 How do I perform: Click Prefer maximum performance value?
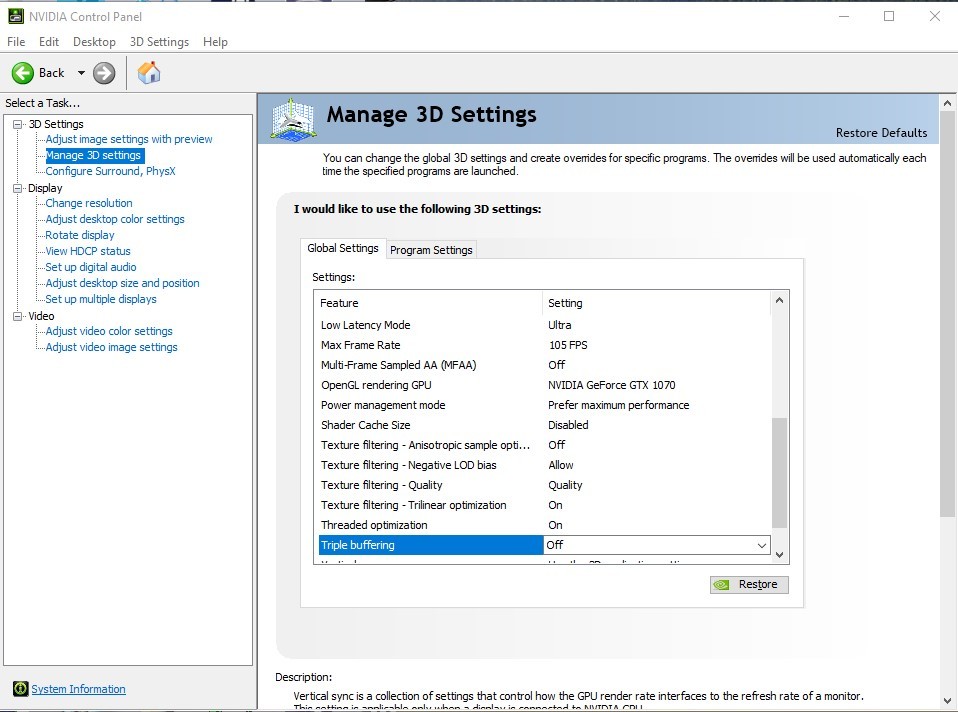[618, 405]
